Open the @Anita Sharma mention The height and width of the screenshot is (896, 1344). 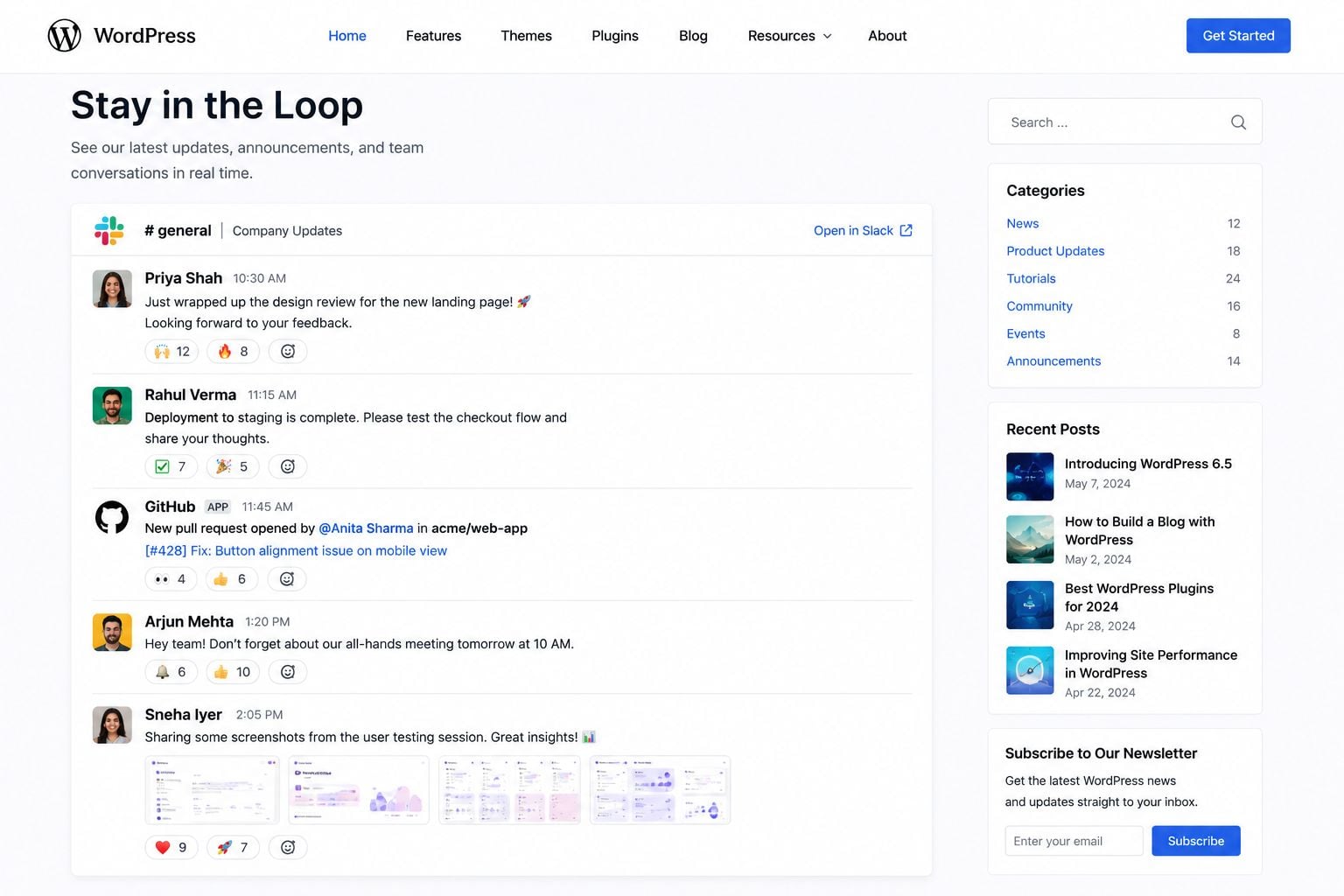point(366,528)
